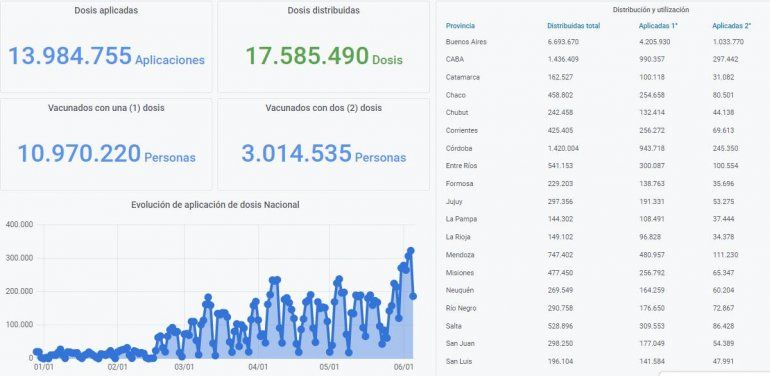Click Buenos Aires distributed value 6.693.670
770x376 pixels.
pyautogui.click(x=563, y=42)
